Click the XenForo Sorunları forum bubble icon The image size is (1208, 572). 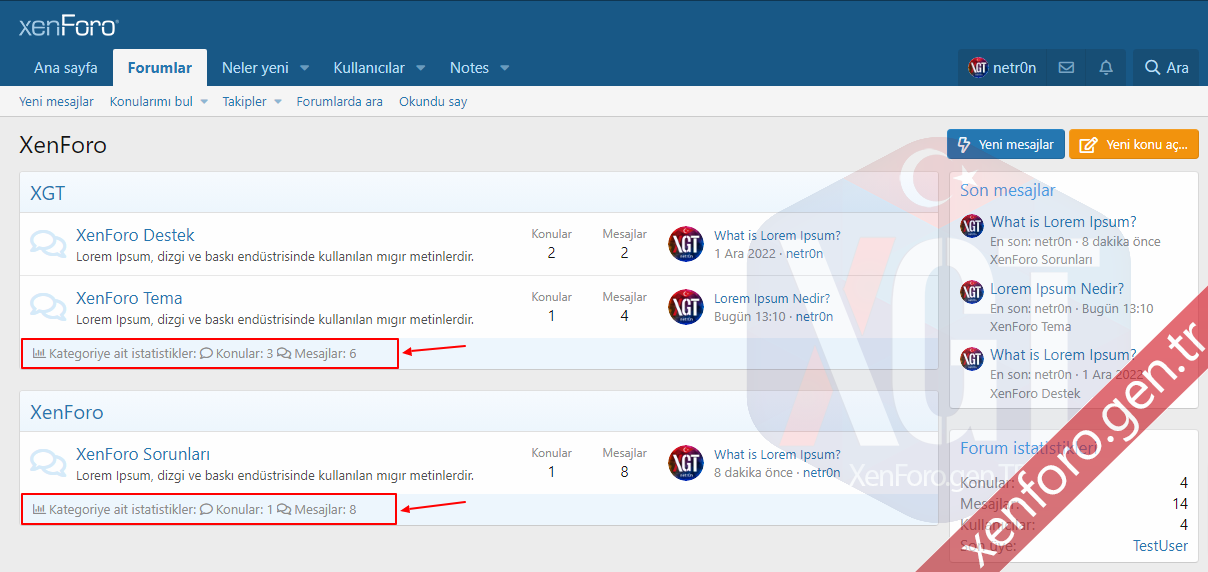coord(48,463)
